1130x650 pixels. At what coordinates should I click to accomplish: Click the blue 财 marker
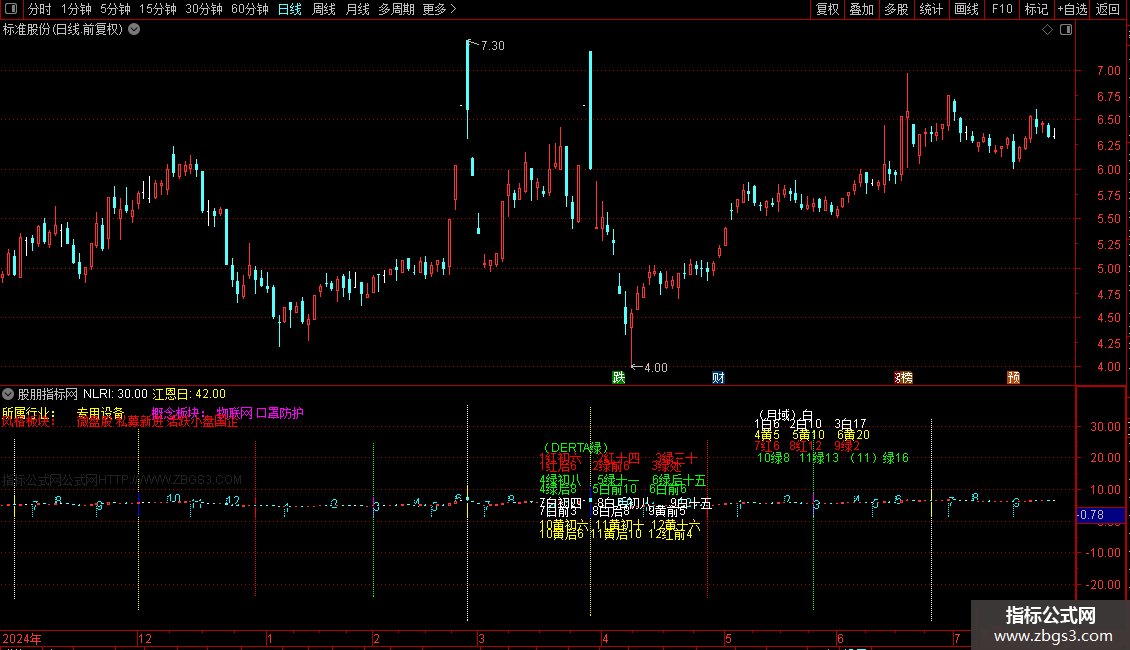pos(718,378)
